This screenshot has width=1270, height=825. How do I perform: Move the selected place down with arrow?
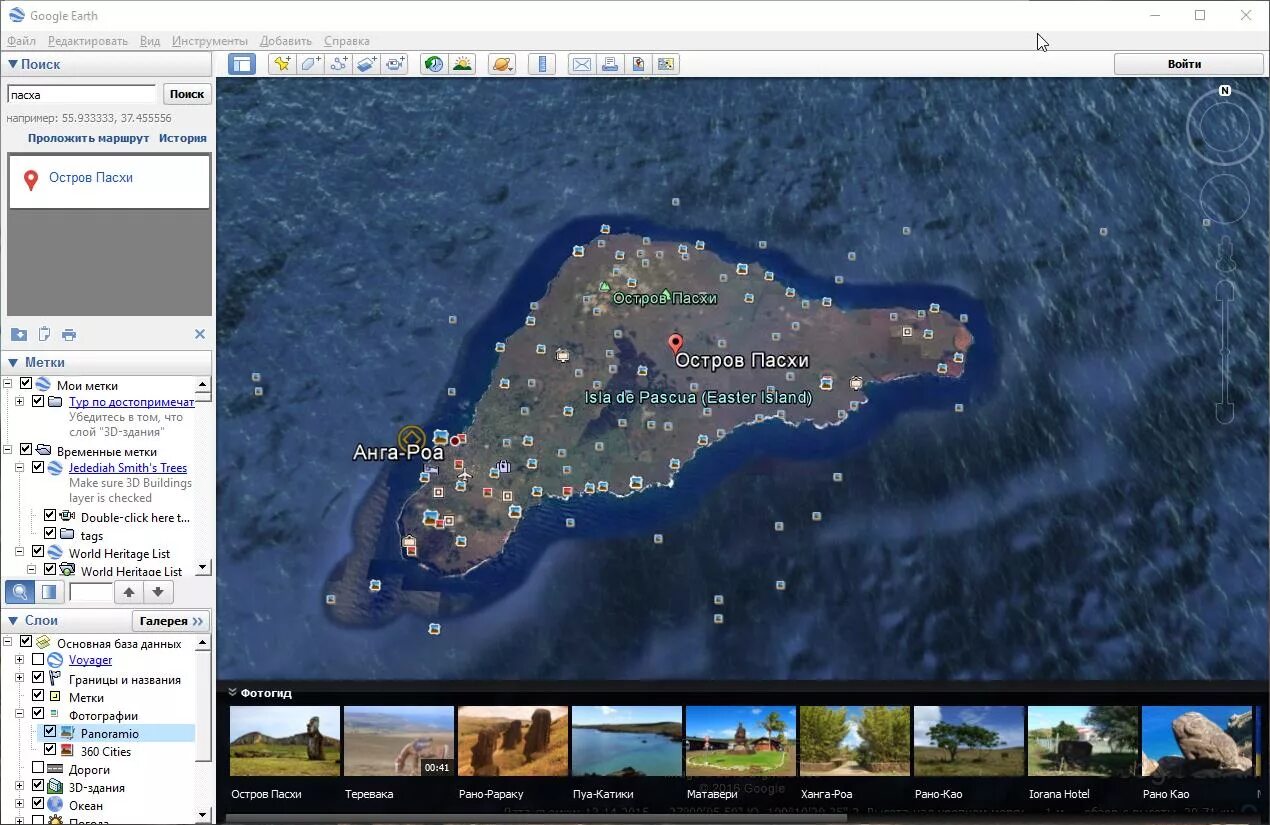(158, 592)
